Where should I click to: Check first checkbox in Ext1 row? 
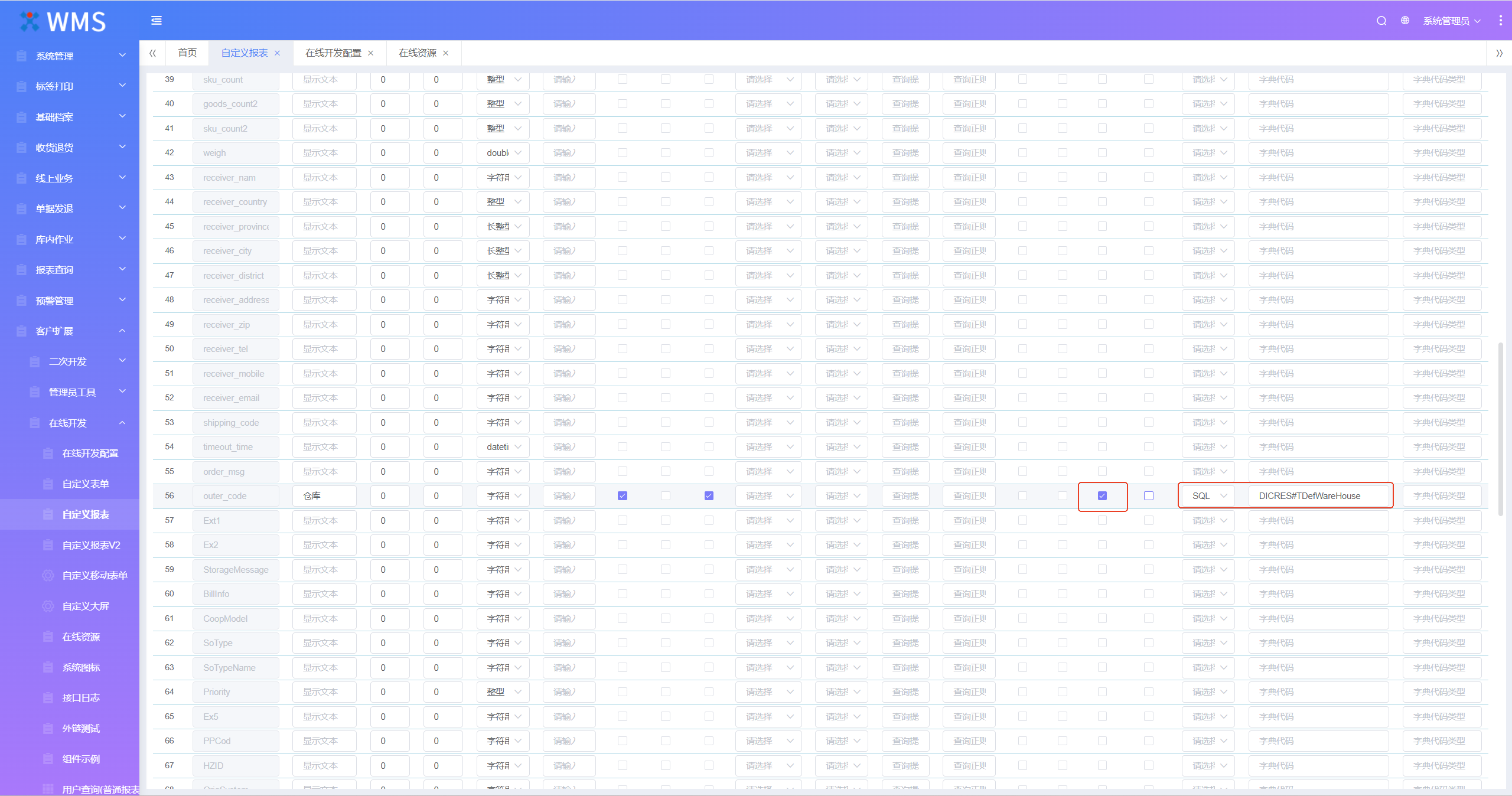tap(623, 520)
